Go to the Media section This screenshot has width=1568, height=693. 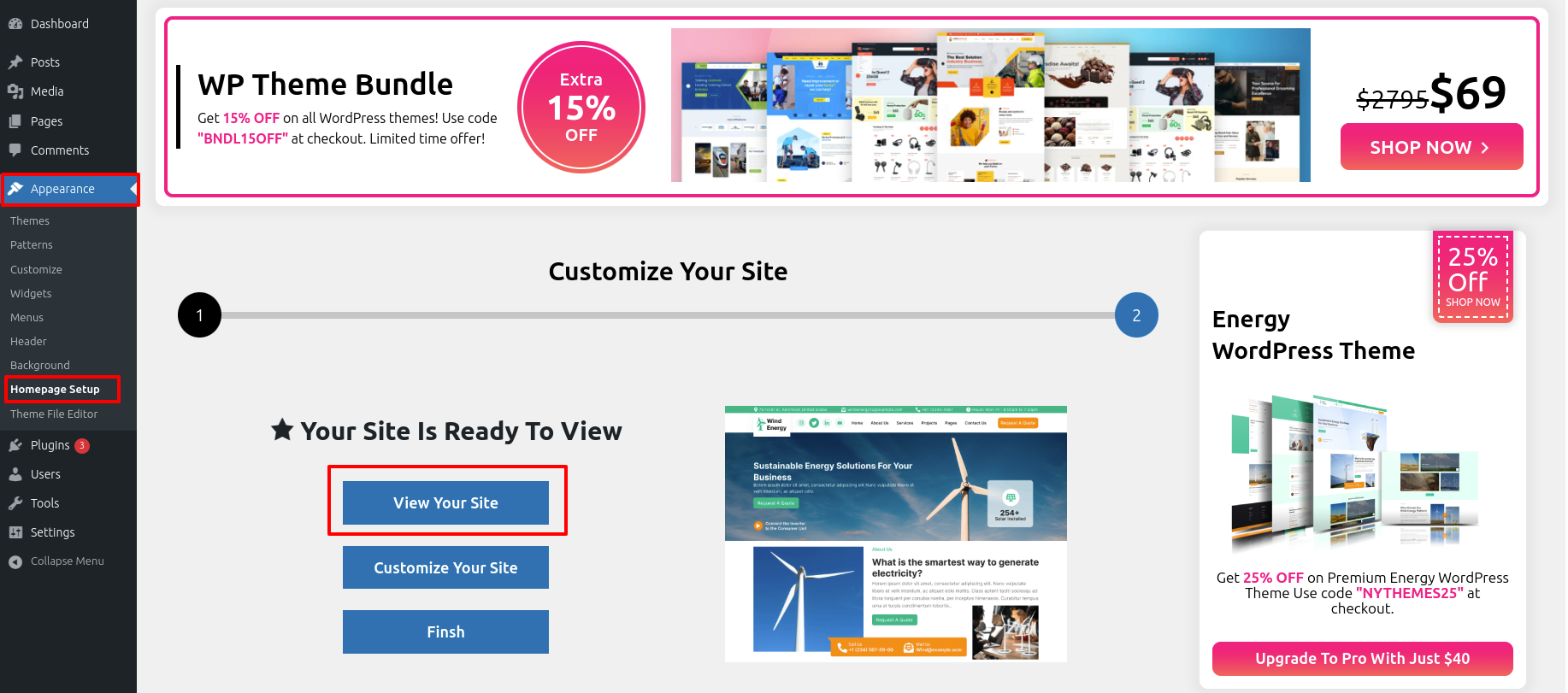(68, 91)
